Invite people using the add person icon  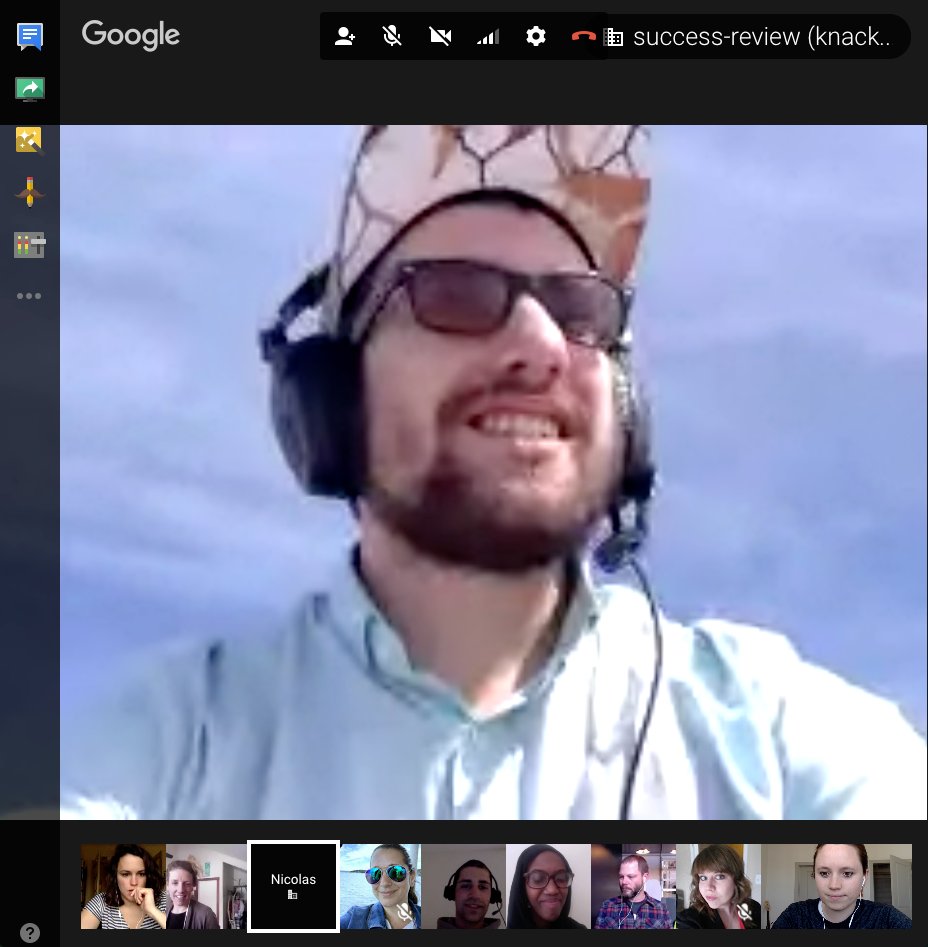pyautogui.click(x=344, y=36)
